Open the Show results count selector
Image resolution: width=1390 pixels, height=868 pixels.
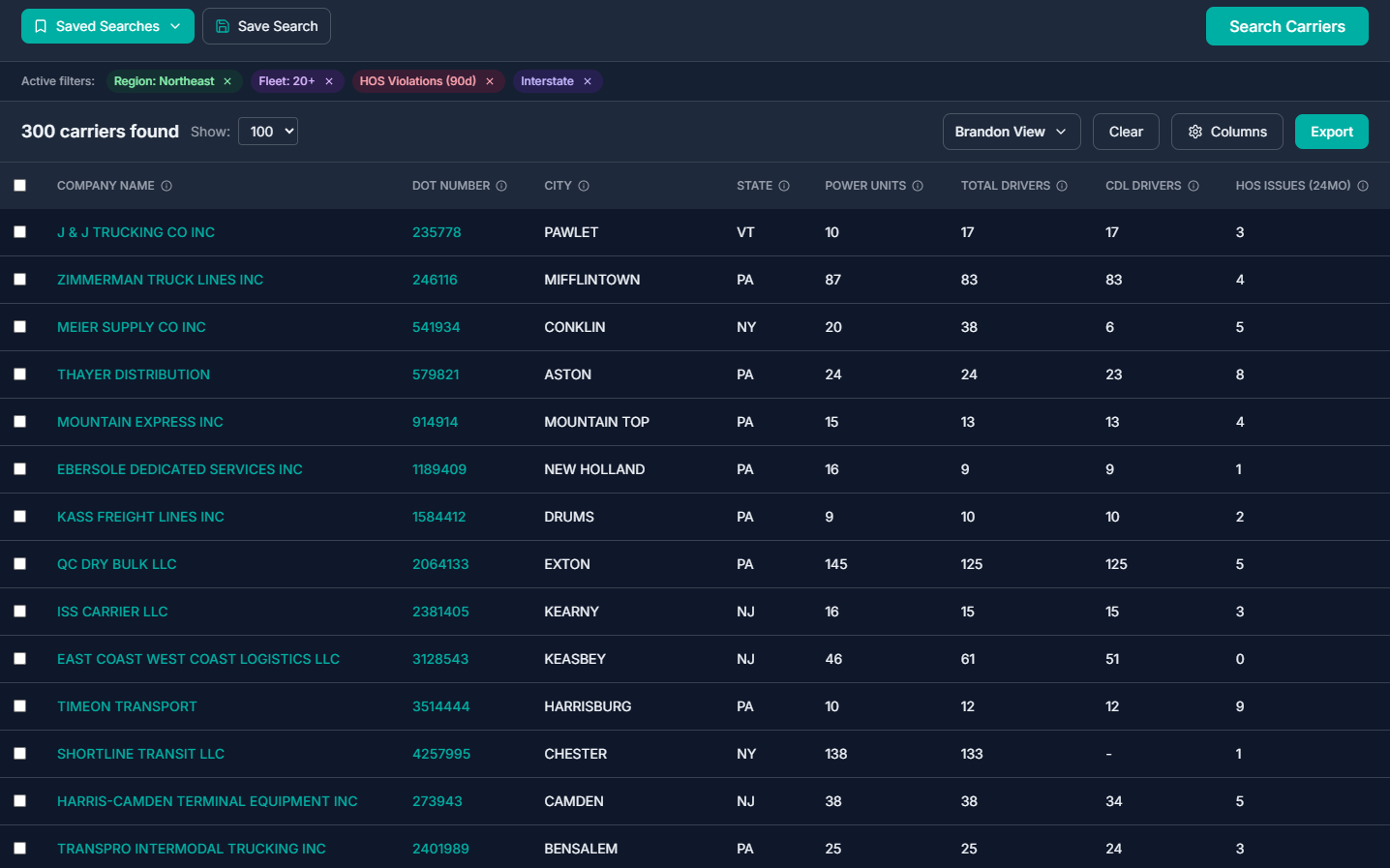click(268, 131)
